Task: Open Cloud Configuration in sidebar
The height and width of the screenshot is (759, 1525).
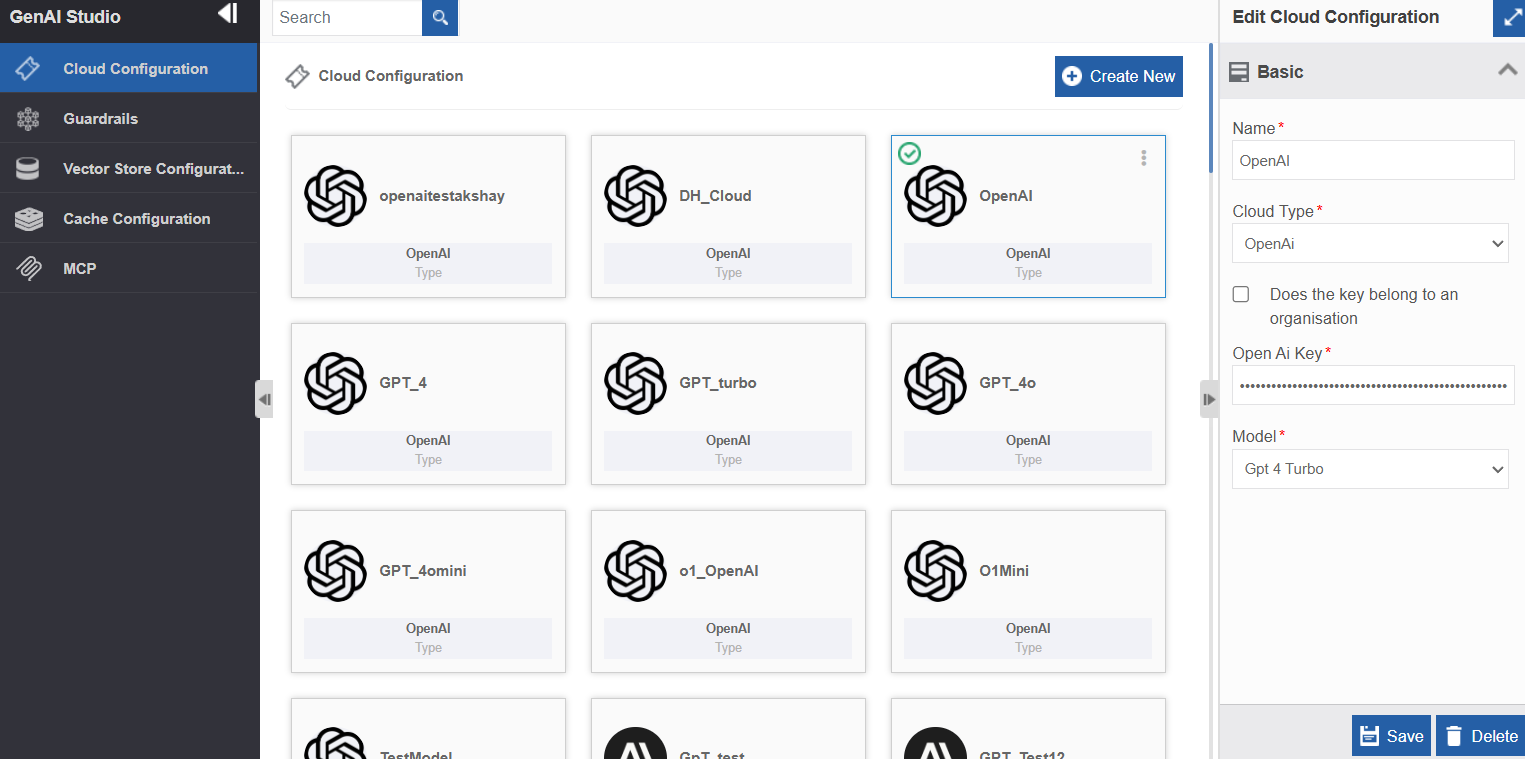Action: pos(129,69)
